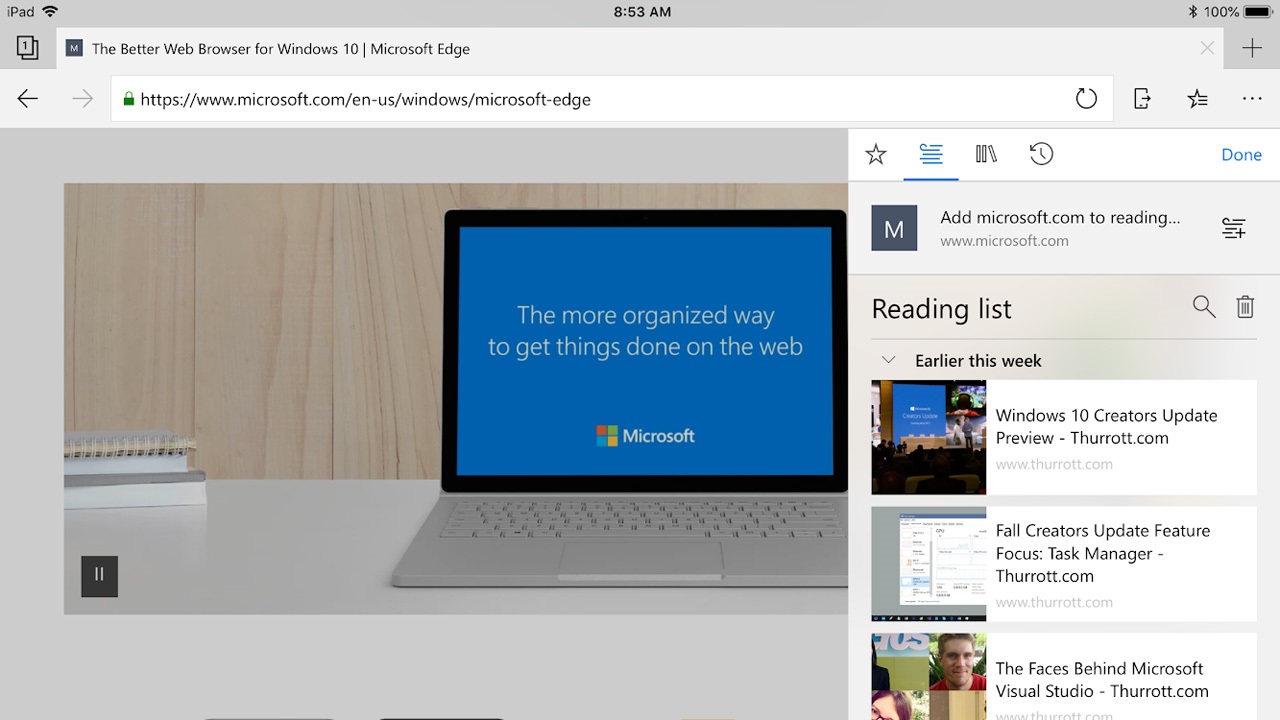Click the forward navigation arrow
This screenshot has width=1280, height=720.
point(82,99)
